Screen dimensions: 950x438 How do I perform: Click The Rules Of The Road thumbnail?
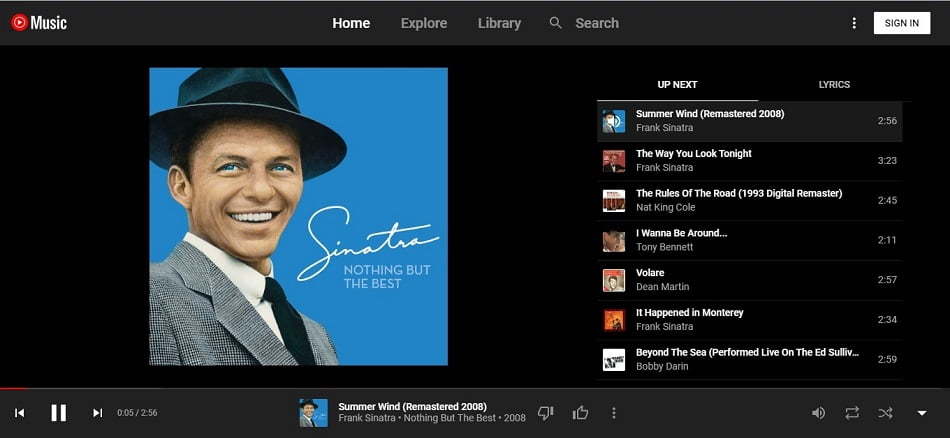[614, 201]
